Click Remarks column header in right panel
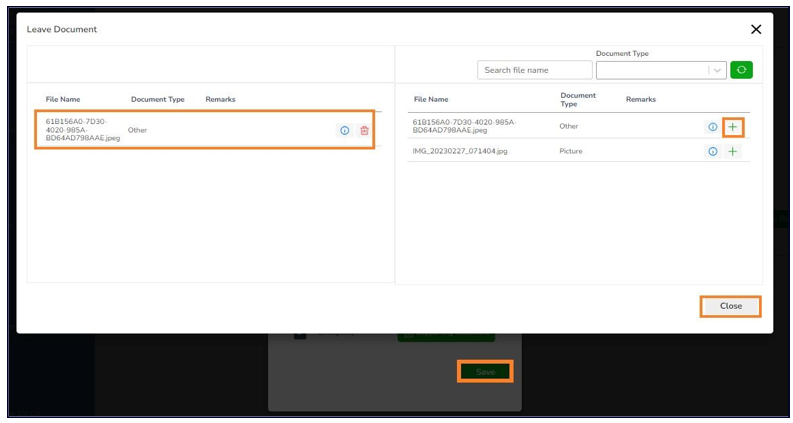Image resolution: width=793 pixels, height=423 pixels. (x=640, y=99)
